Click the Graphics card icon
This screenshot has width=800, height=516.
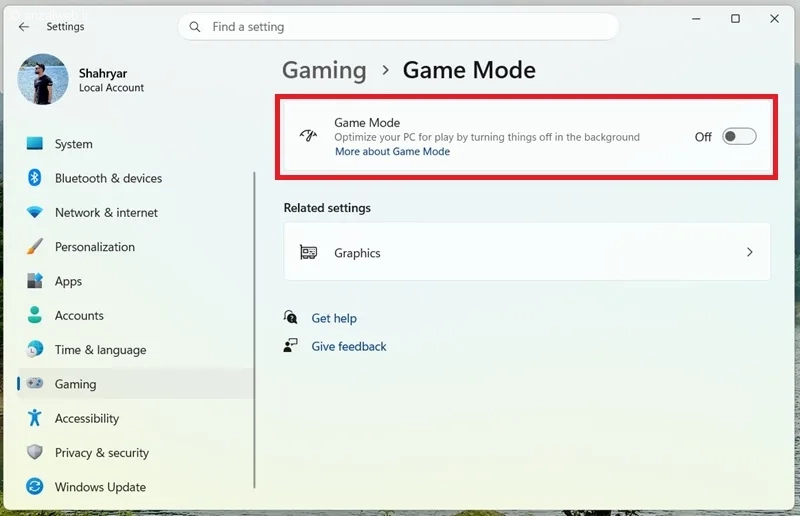308,252
